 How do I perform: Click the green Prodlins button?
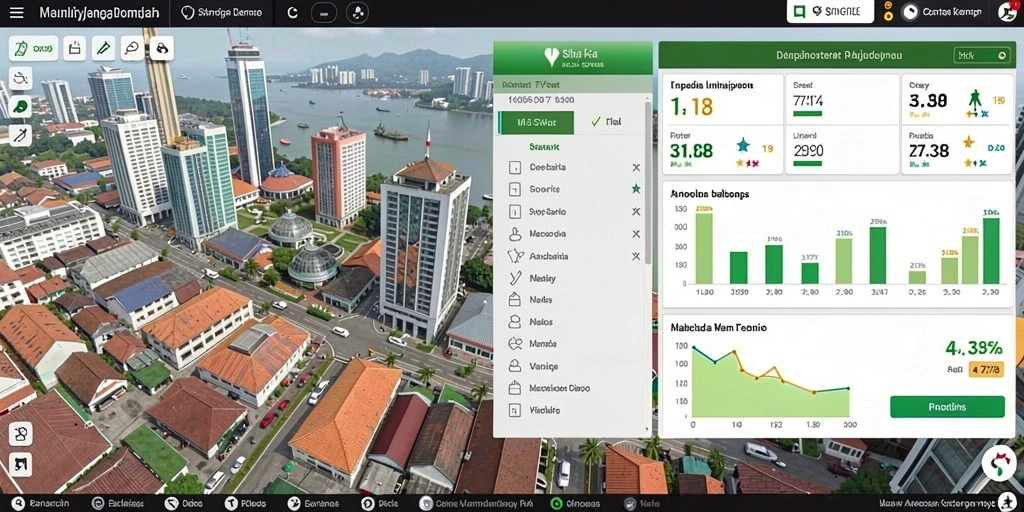[947, 407]
